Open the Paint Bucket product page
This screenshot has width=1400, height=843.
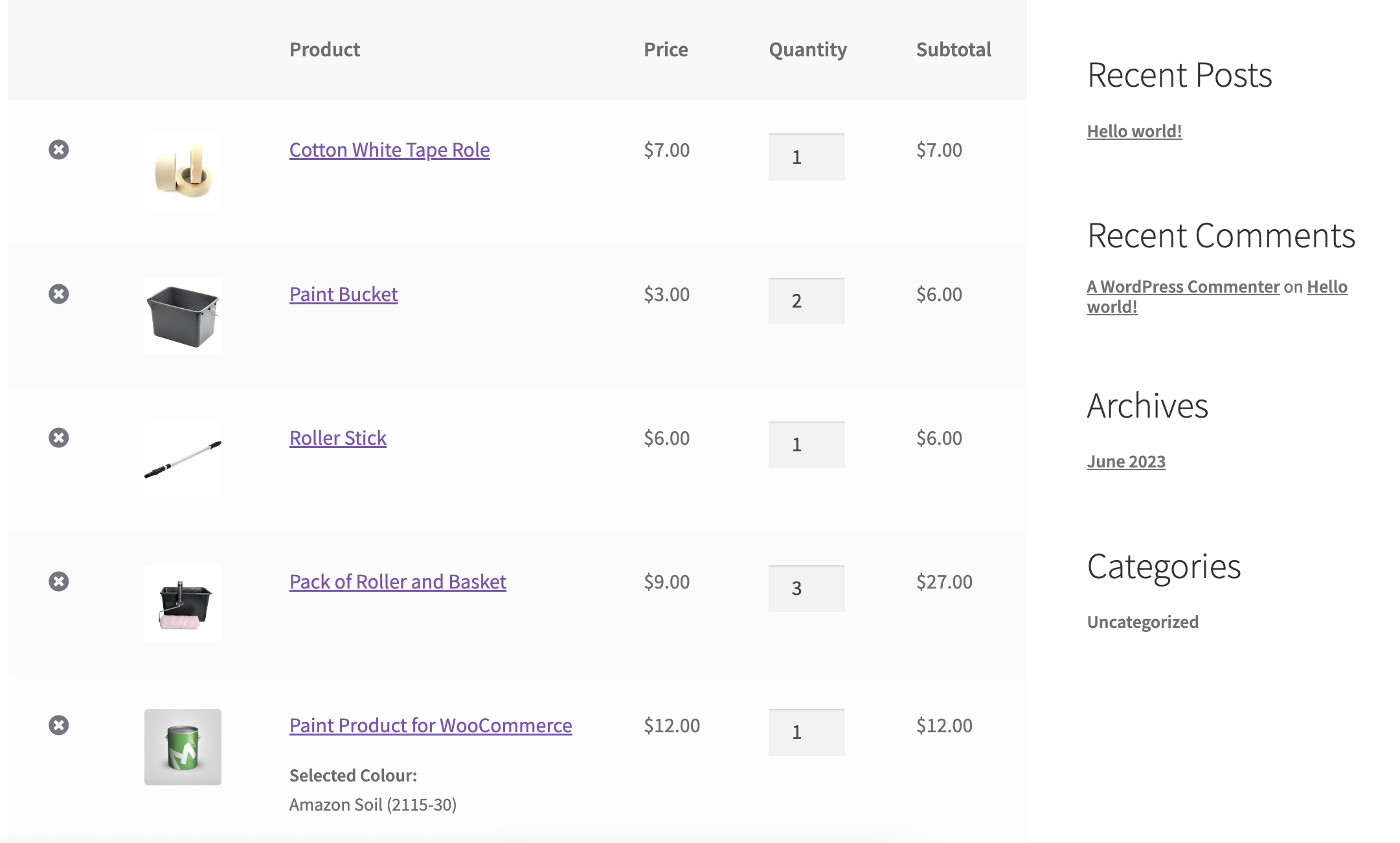[343, 294]
